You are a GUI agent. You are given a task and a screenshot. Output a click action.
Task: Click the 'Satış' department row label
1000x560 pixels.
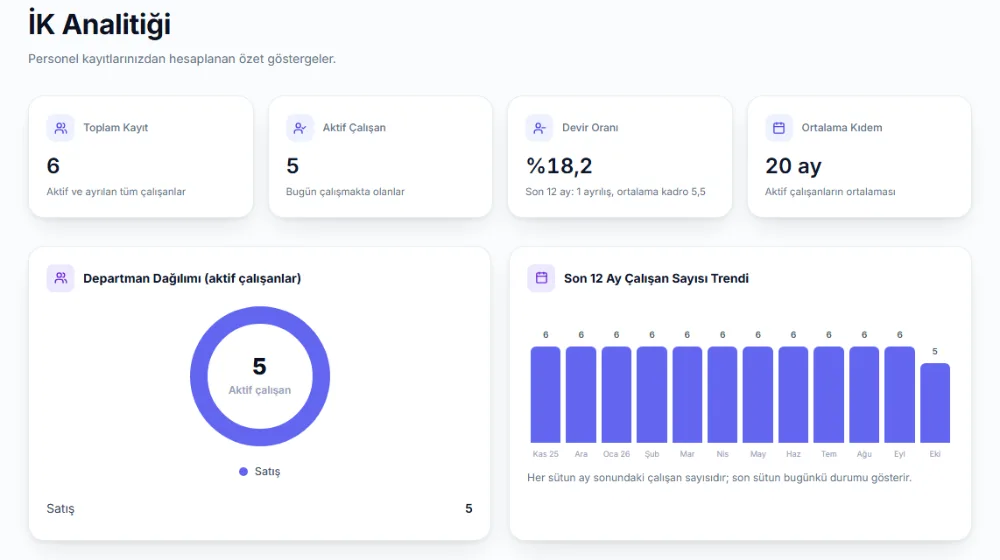pos(61,508)
